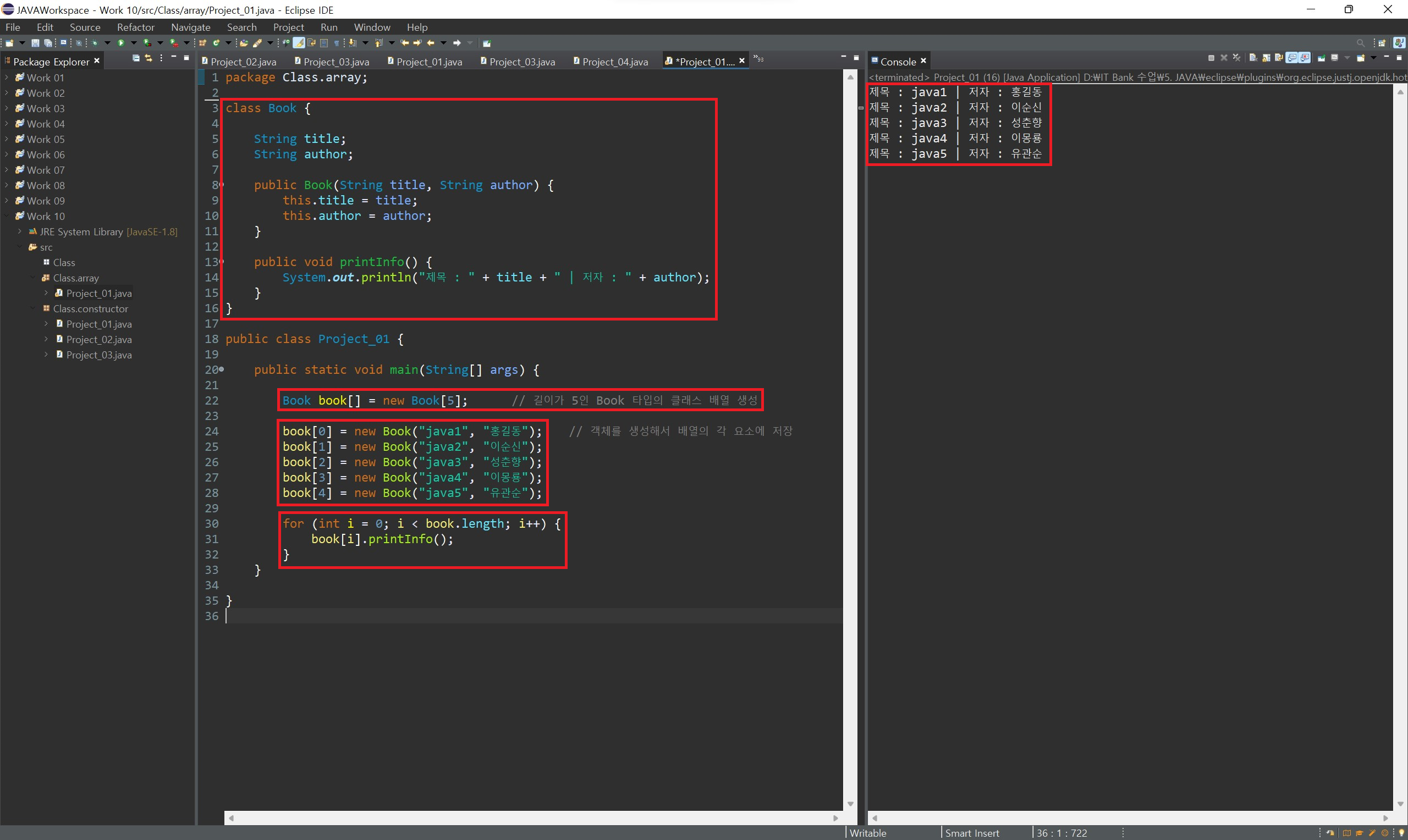Expand JRE System Library node
Image resolution: width=1408 pixels, height=840 pixels.
point(20,231)
